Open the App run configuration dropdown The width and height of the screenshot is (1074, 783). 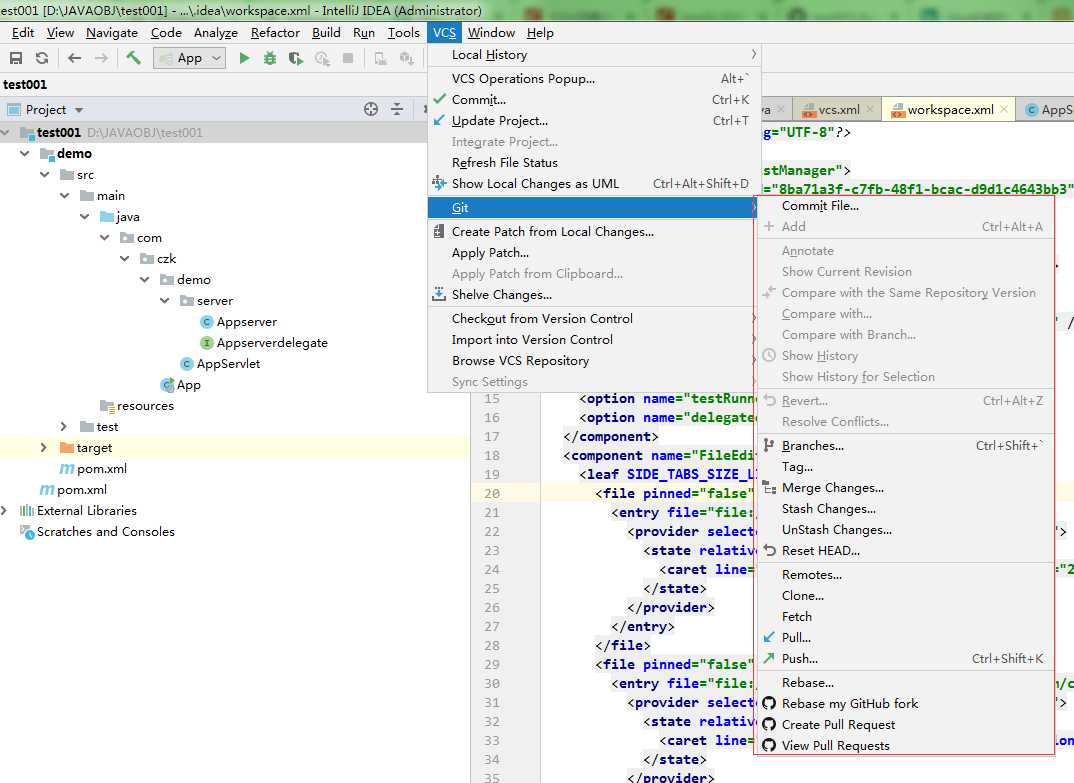(189, 58)
